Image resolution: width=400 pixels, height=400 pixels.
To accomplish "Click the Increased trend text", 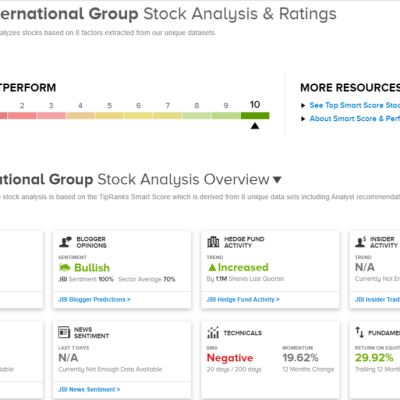I will pos(243,267).
